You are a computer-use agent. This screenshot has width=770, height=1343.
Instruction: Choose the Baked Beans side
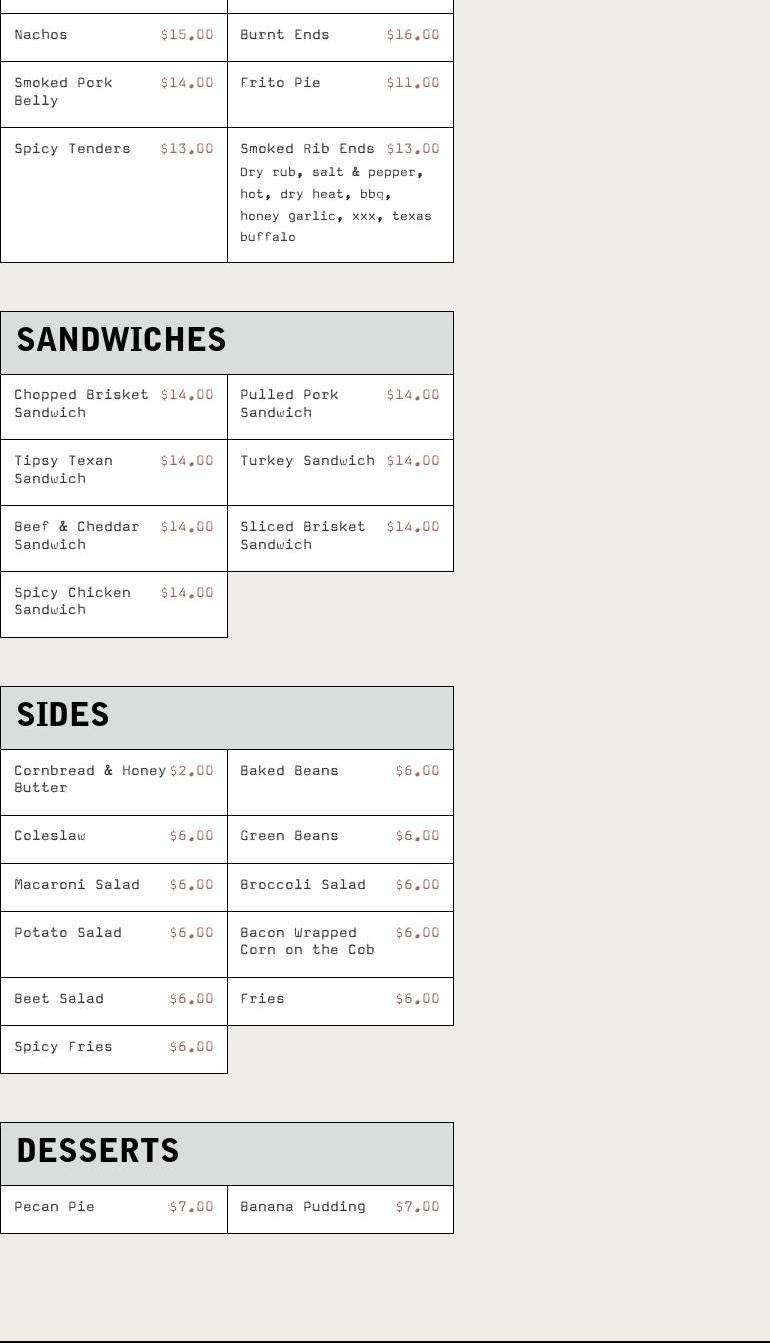point(289,771)
